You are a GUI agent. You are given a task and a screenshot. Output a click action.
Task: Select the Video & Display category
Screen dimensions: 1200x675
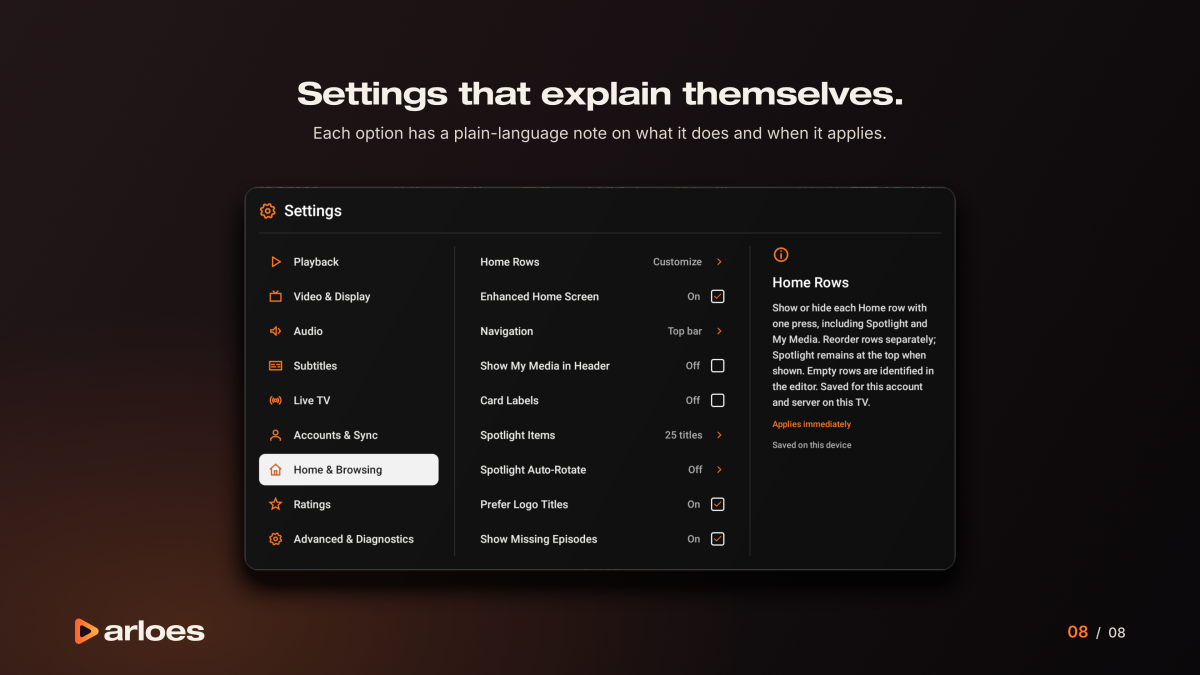pyautogui.click(x=348, y=296)
